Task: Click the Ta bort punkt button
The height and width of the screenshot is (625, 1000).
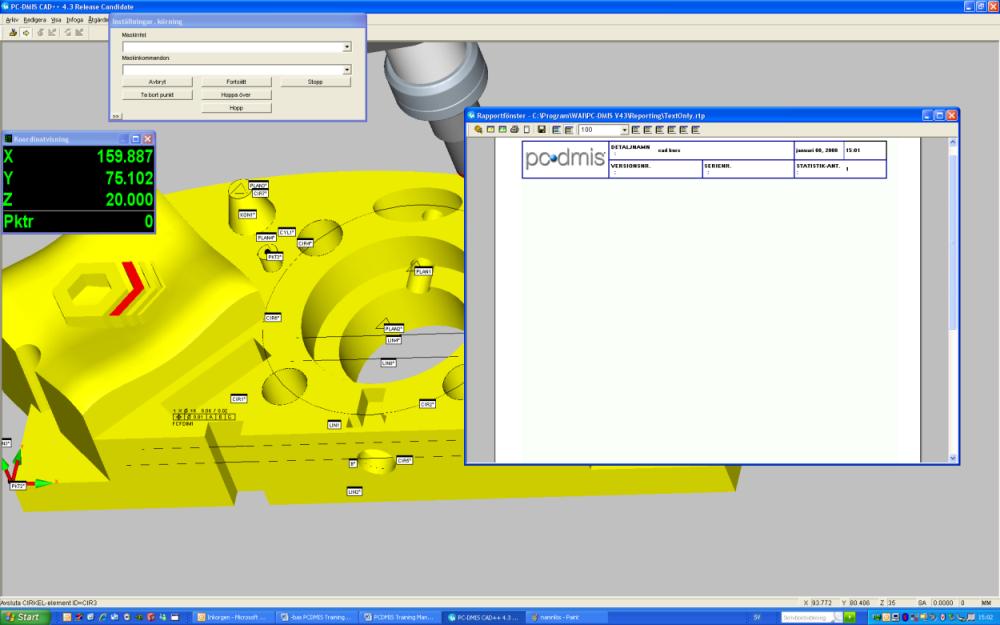Action: 157,95
